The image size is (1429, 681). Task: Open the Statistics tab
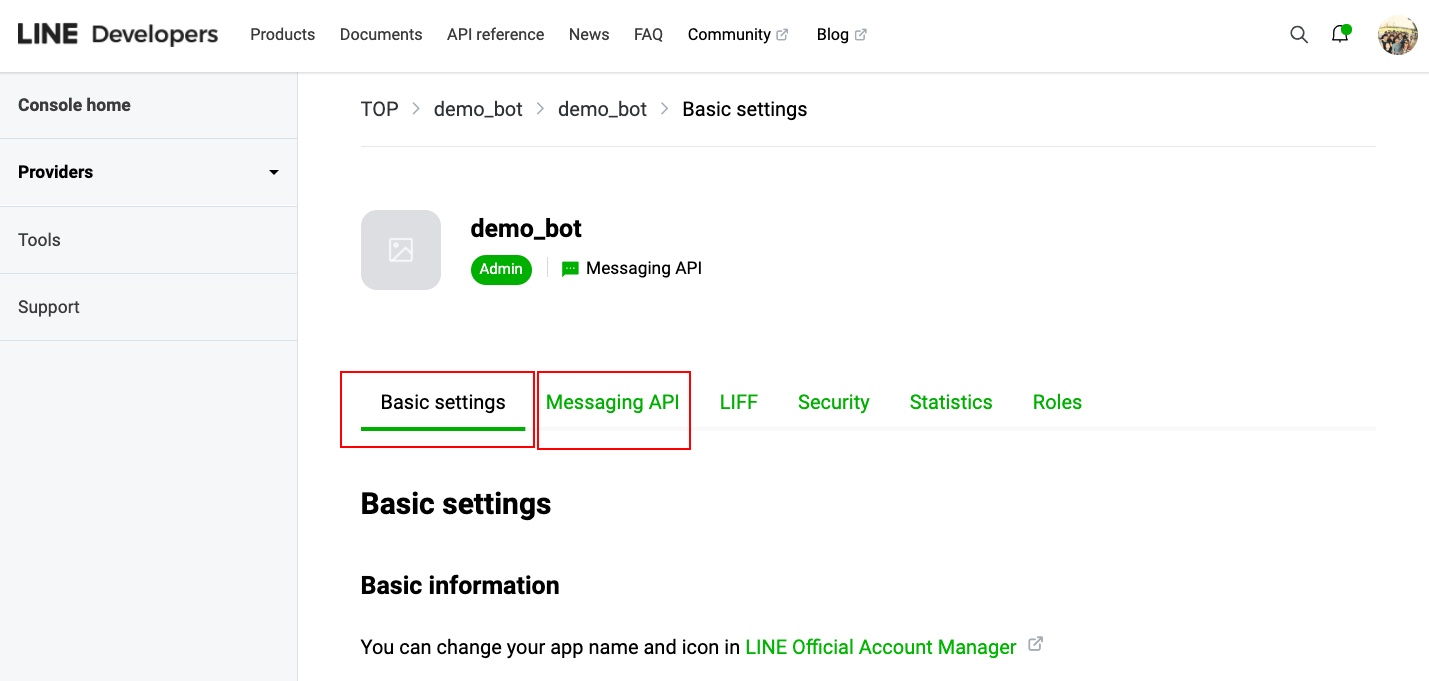(950, 403)
